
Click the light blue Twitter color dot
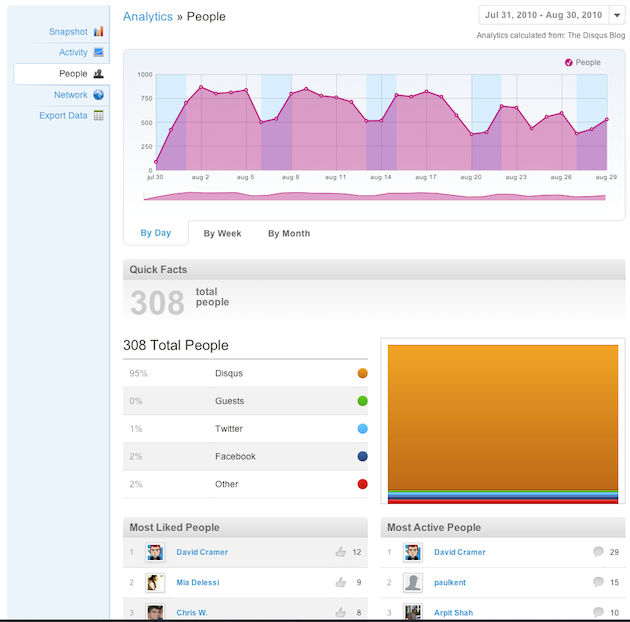[362, 428]
